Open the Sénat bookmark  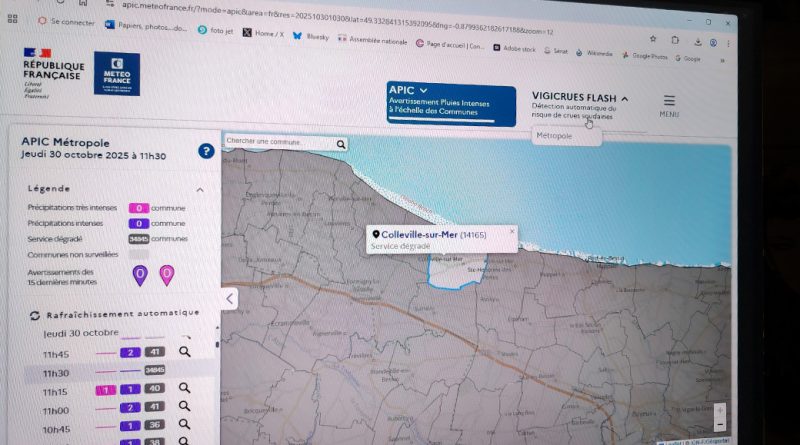pos(556,51)
